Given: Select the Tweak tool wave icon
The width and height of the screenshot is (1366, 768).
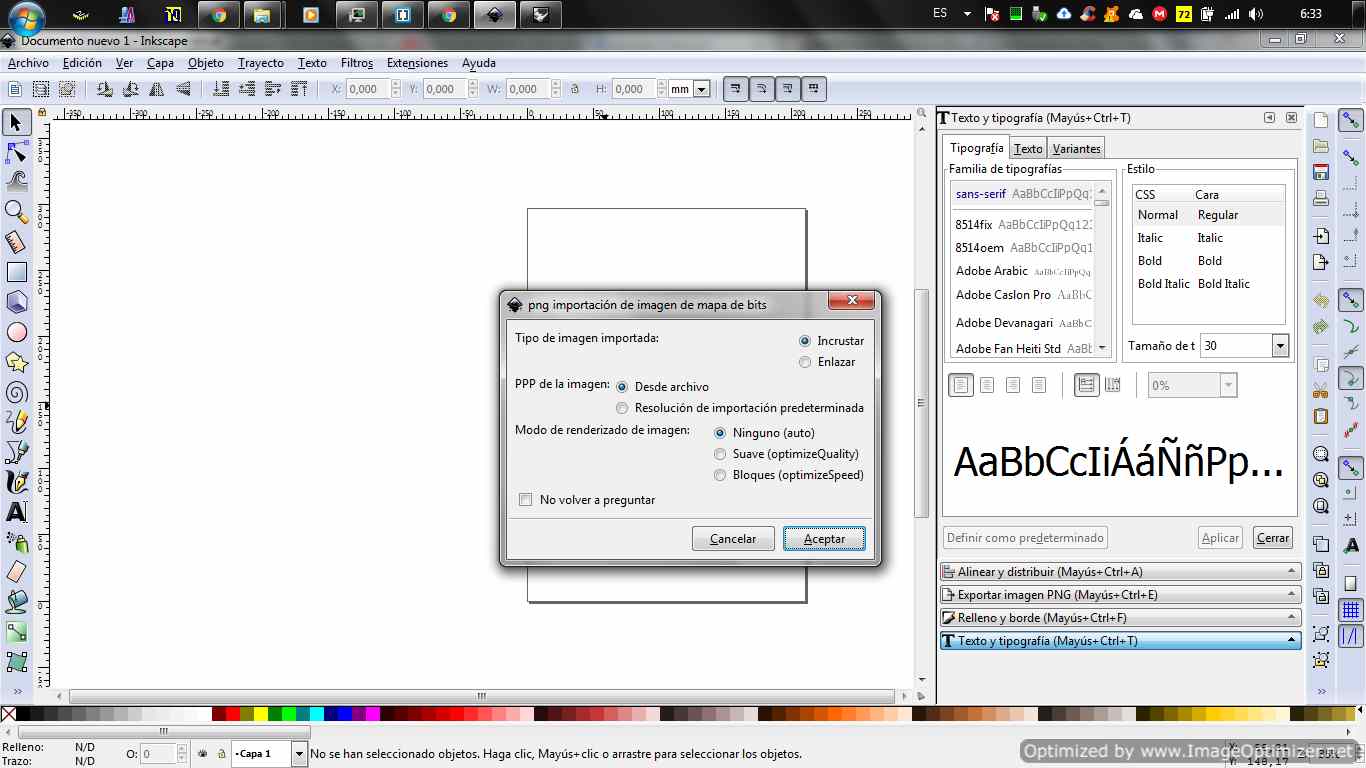Looking at the screenshot, I should point(16,182).
